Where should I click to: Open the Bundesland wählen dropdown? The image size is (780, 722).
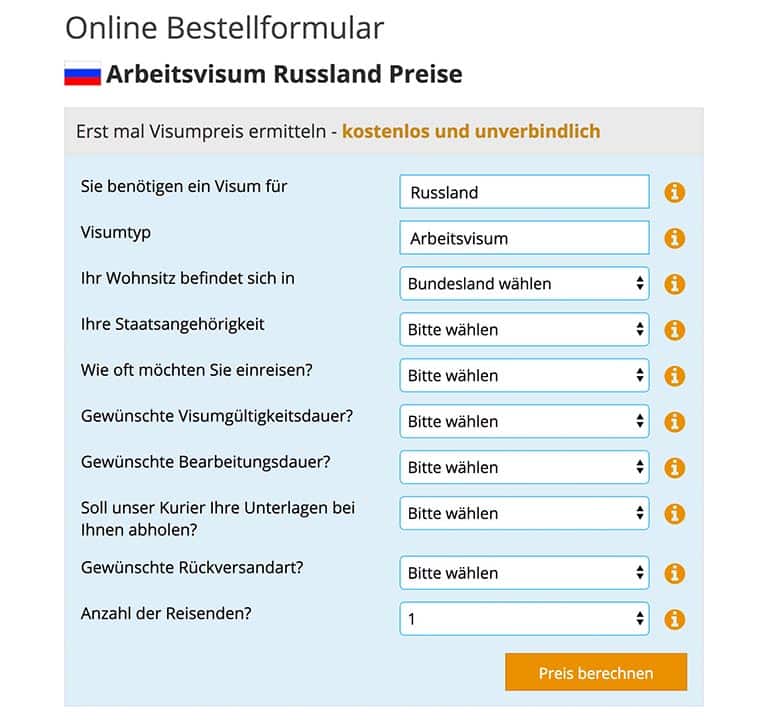click(524, 284)
